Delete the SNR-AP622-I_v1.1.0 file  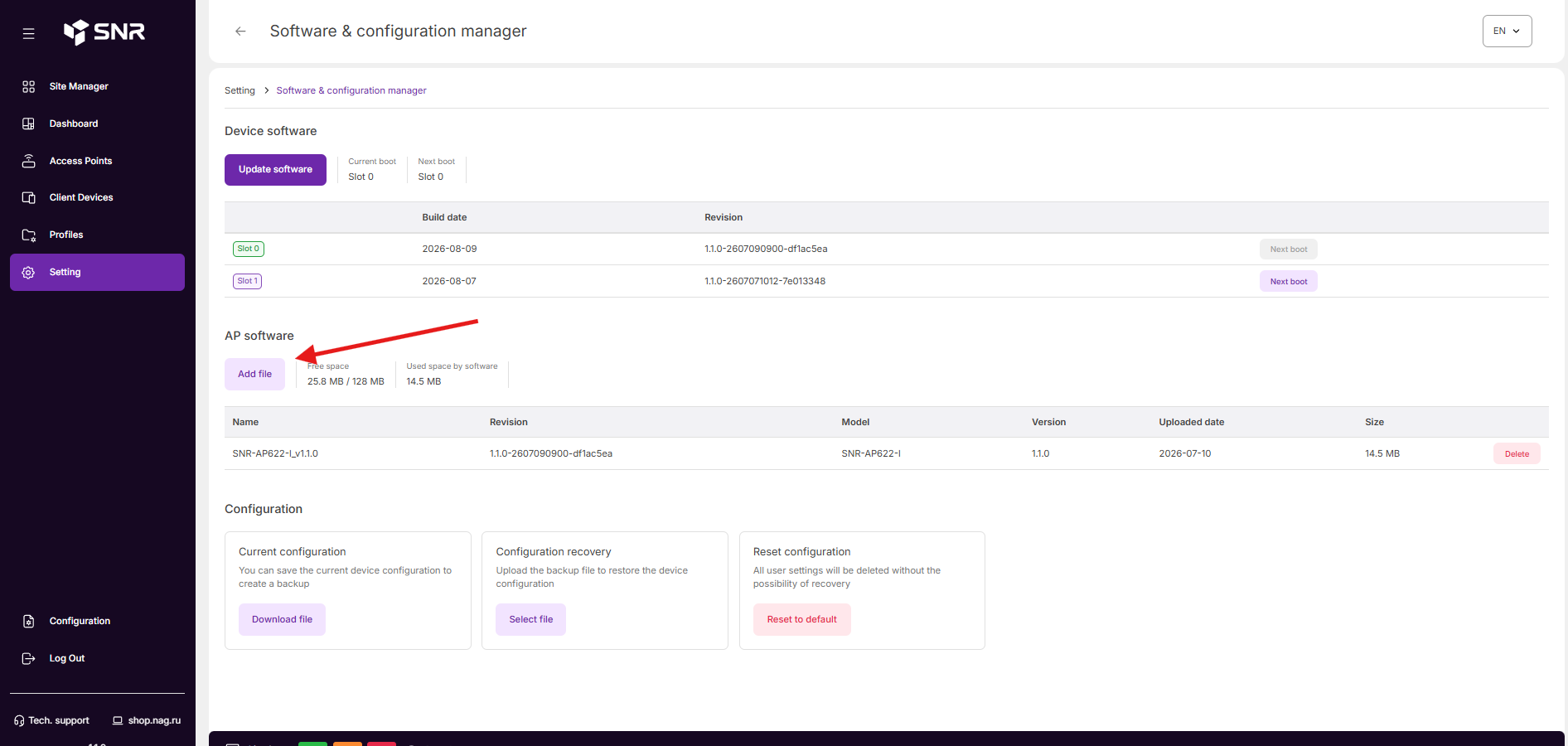point(1517,454)
